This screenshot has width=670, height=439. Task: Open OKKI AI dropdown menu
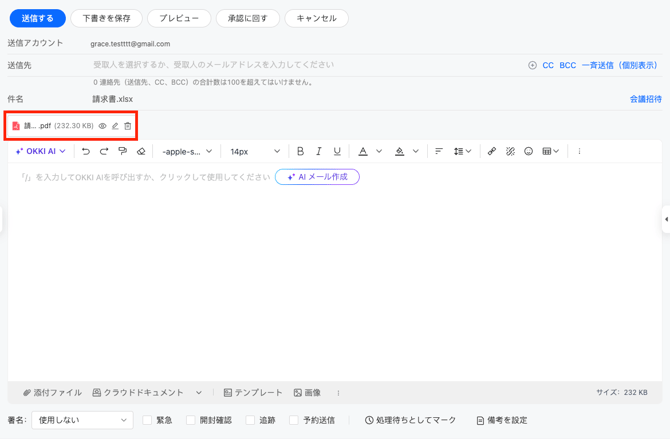coord(41,151)
